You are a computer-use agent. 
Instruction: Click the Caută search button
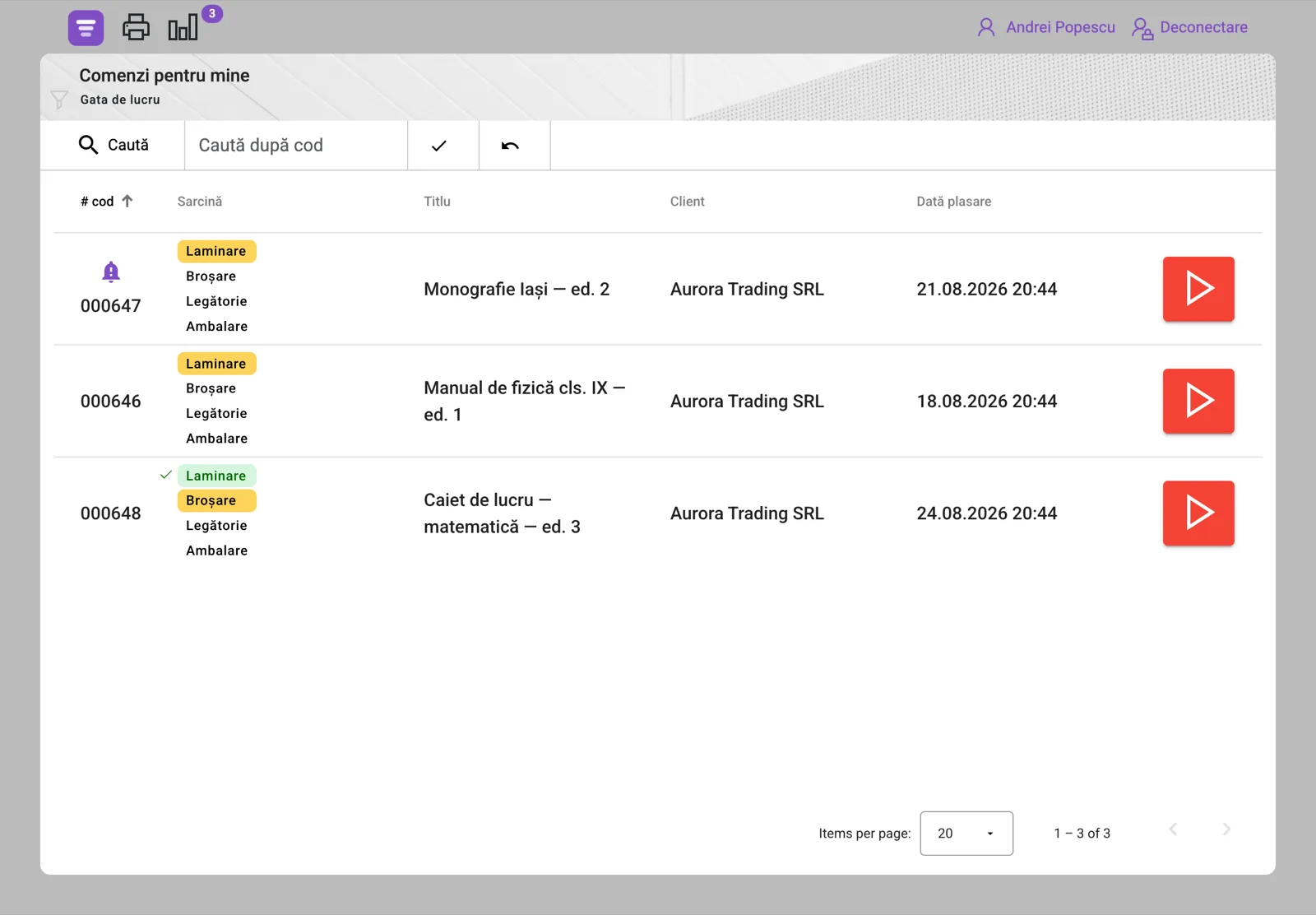113,146
